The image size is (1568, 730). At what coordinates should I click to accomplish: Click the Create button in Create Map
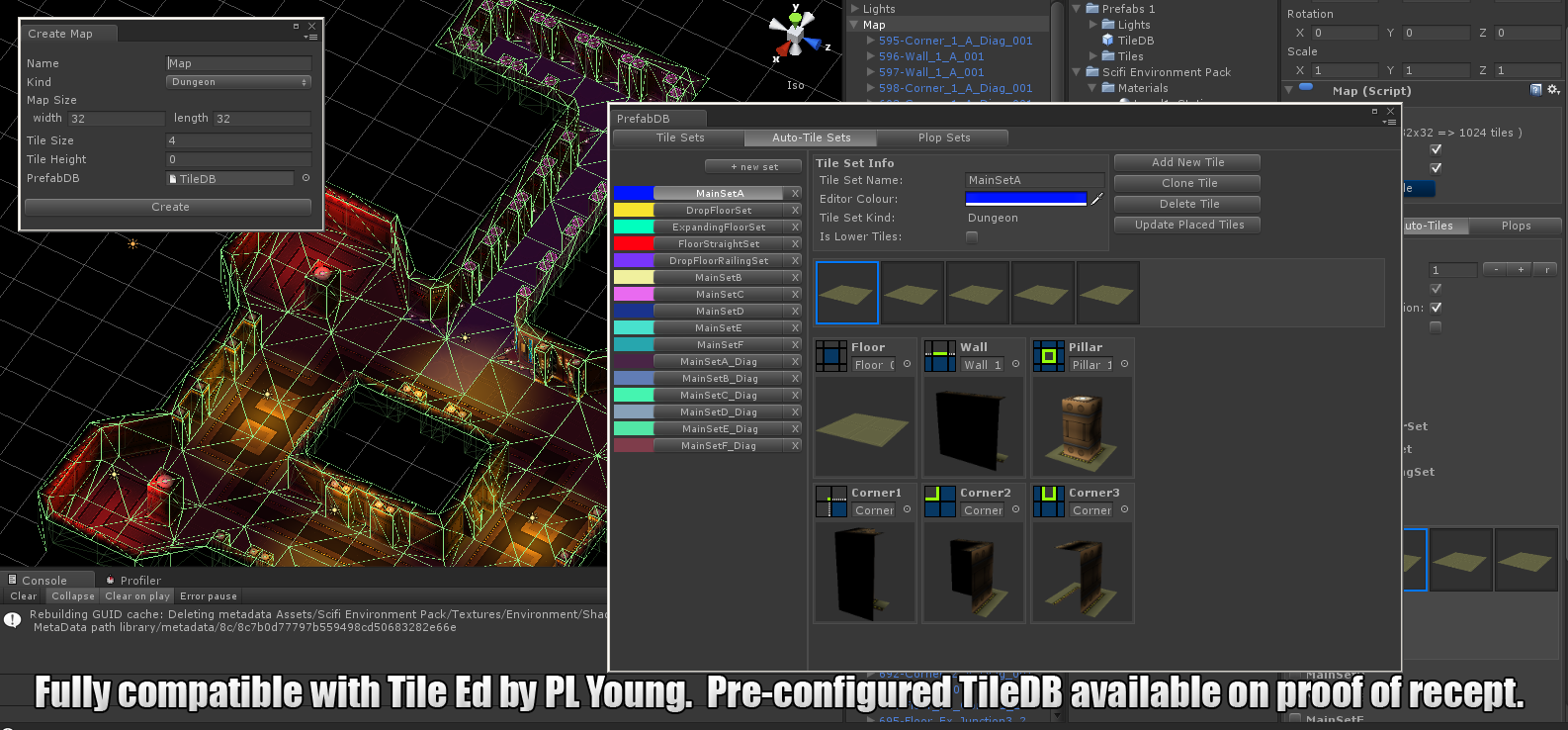(168, 207)
